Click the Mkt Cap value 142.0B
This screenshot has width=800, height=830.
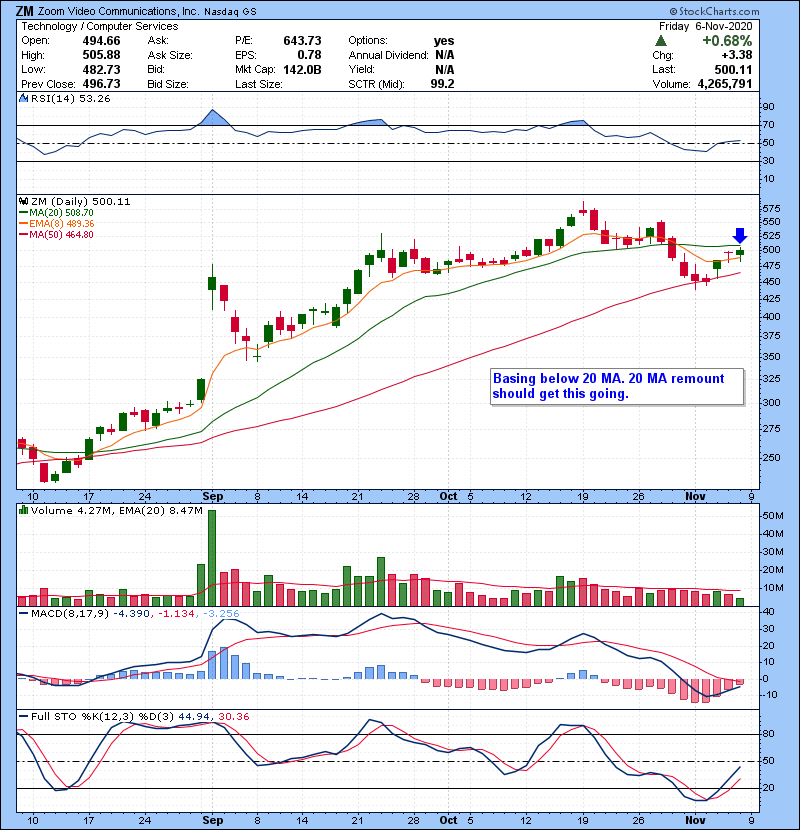[302, 70]
